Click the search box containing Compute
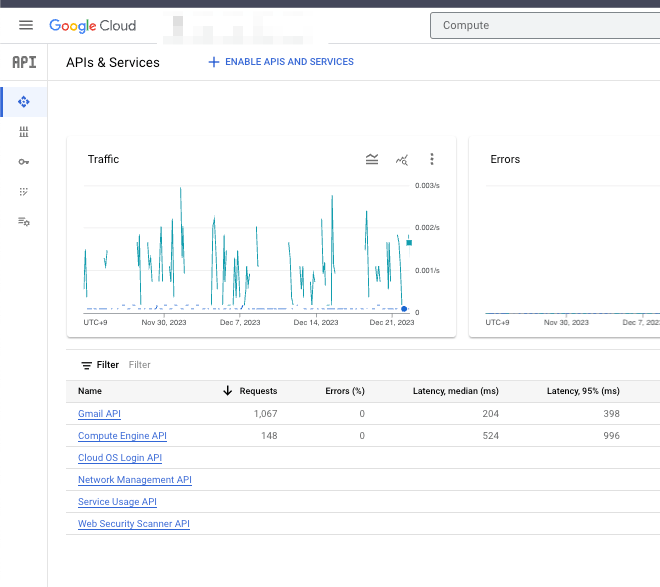The width and height of the screenshot is (660, 587). [x=545, y=25]
